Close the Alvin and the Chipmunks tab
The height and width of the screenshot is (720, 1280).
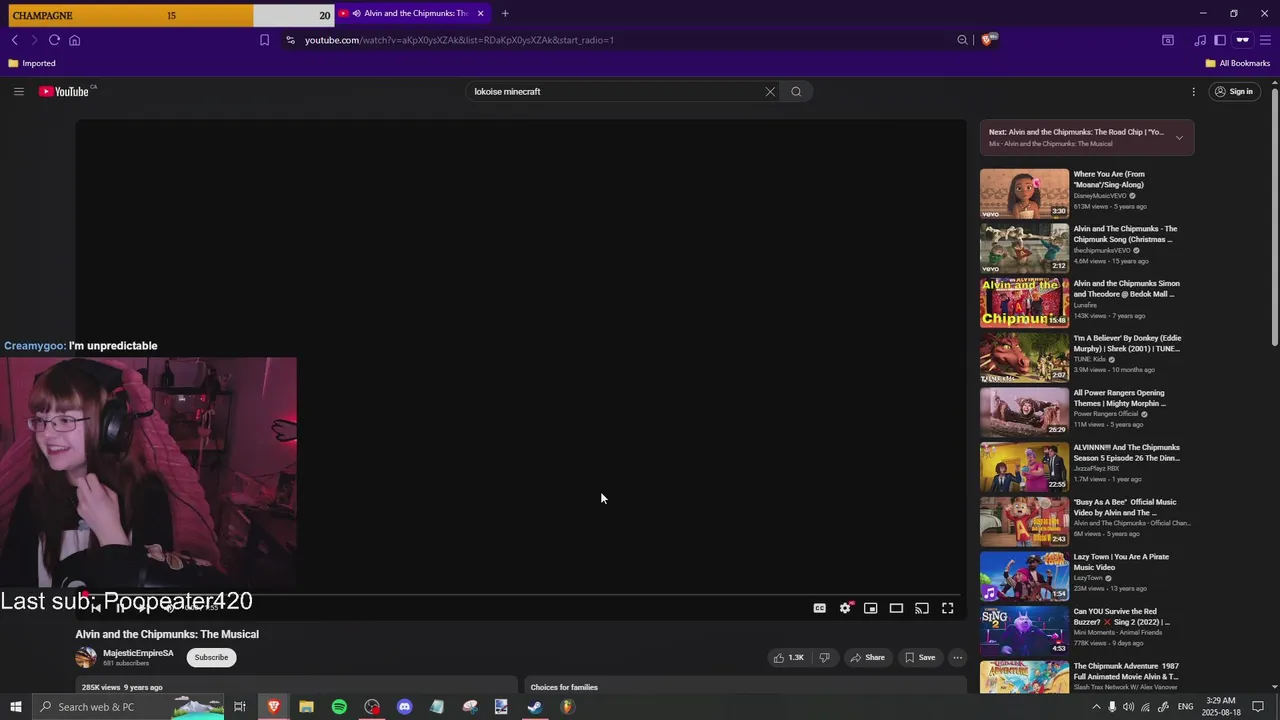tap(480, 13)
